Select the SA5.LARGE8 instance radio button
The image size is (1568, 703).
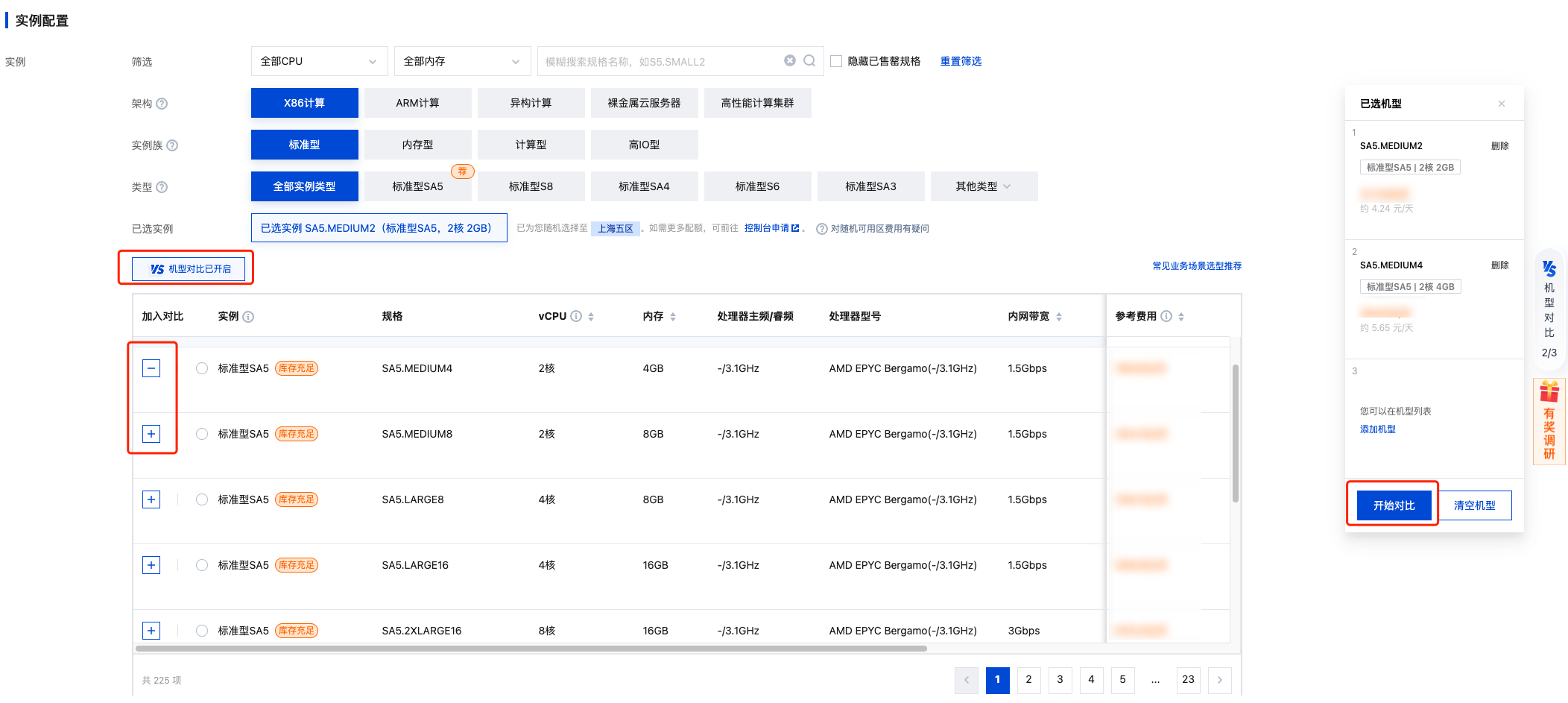click(202, 499)
